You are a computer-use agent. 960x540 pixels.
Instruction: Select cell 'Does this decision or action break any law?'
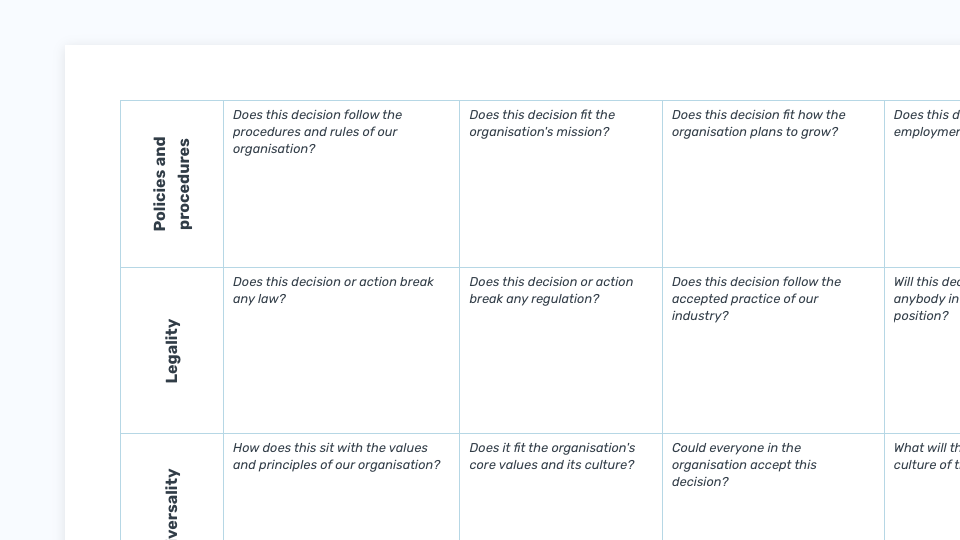click(x=342, y=351)
